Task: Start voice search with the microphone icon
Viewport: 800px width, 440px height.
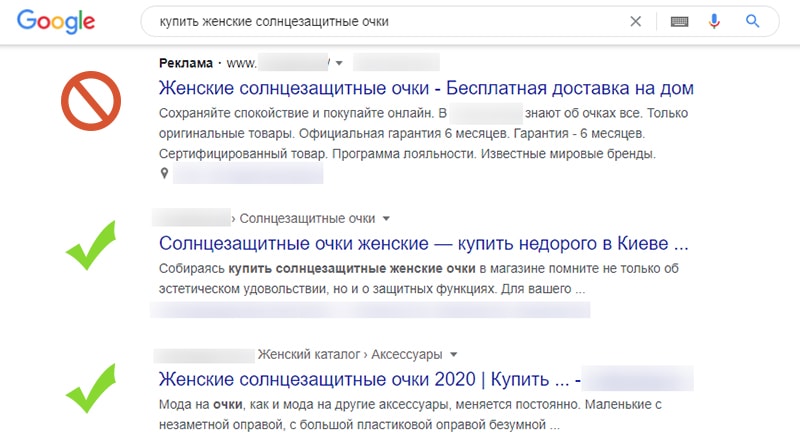Action: 714,21
